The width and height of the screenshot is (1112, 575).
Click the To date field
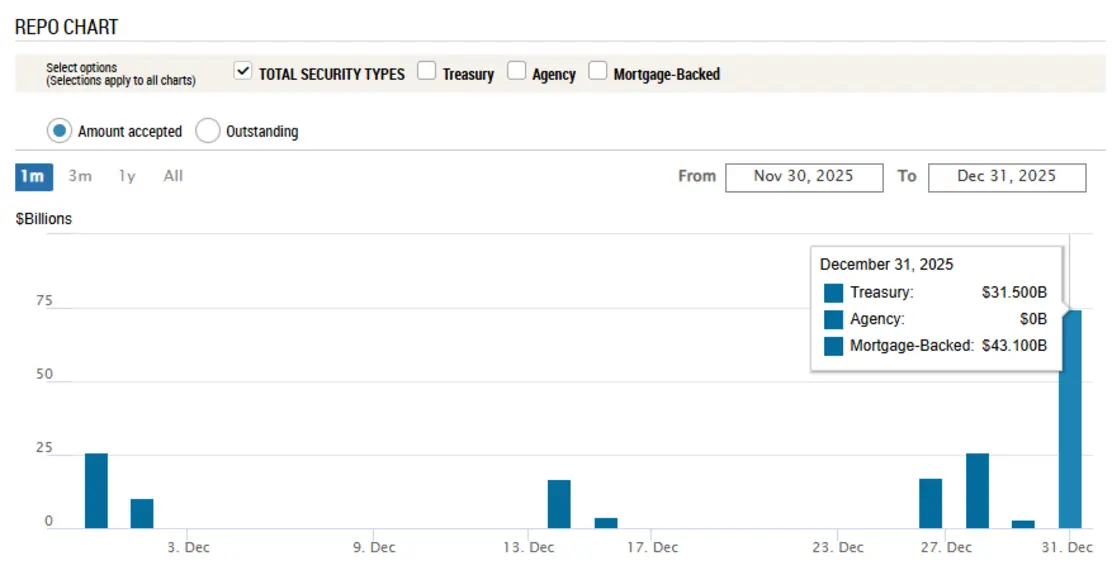click(1006, 177)
